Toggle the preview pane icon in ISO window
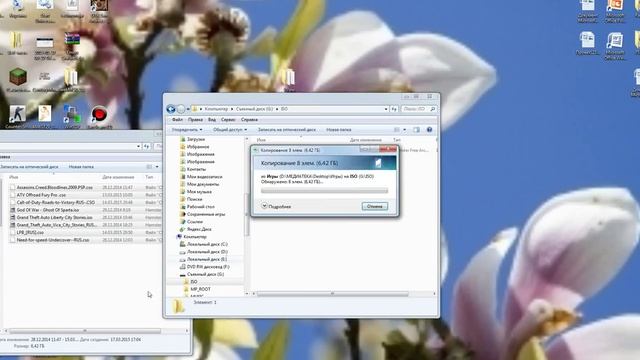Image resolution: width=640 pixels, height=360 pixels. 416,130
